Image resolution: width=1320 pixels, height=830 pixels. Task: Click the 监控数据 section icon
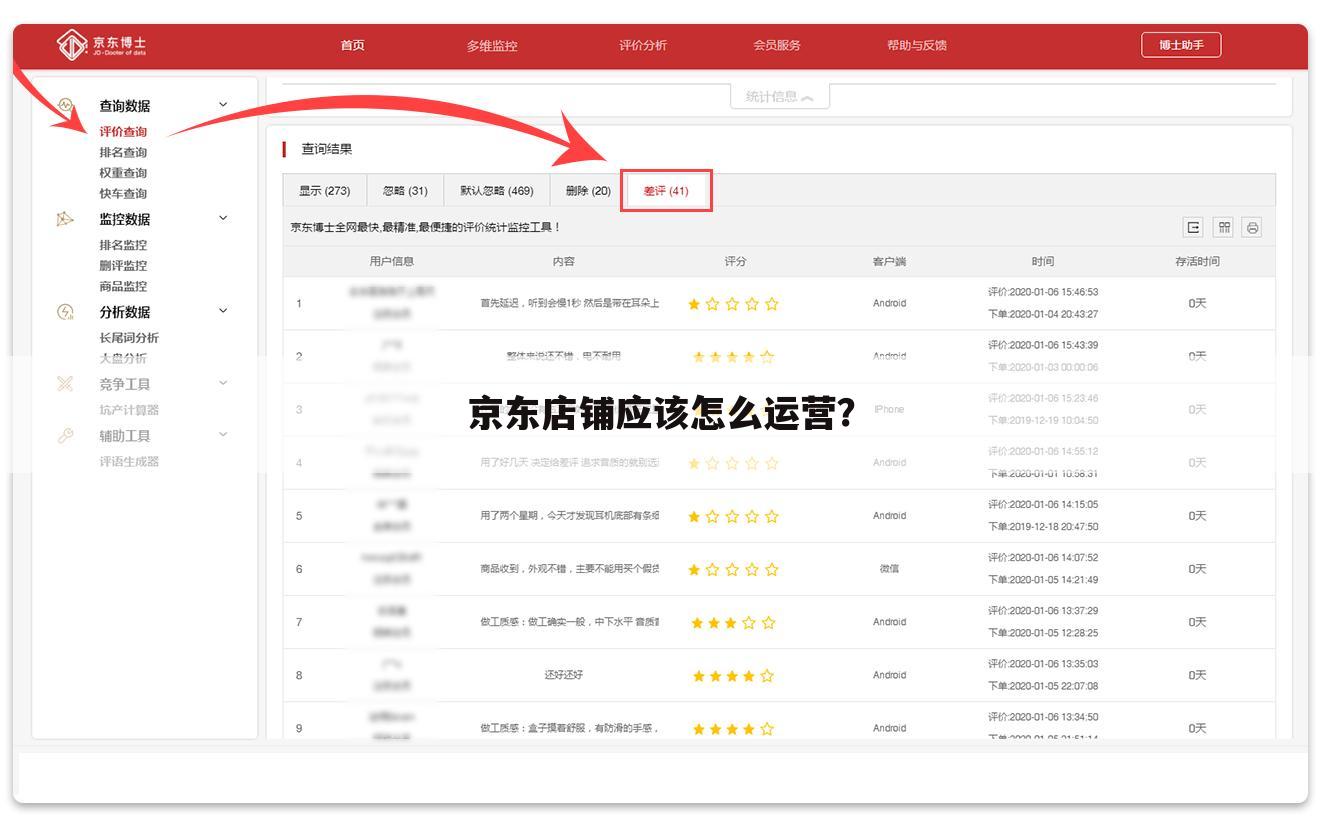65,219
